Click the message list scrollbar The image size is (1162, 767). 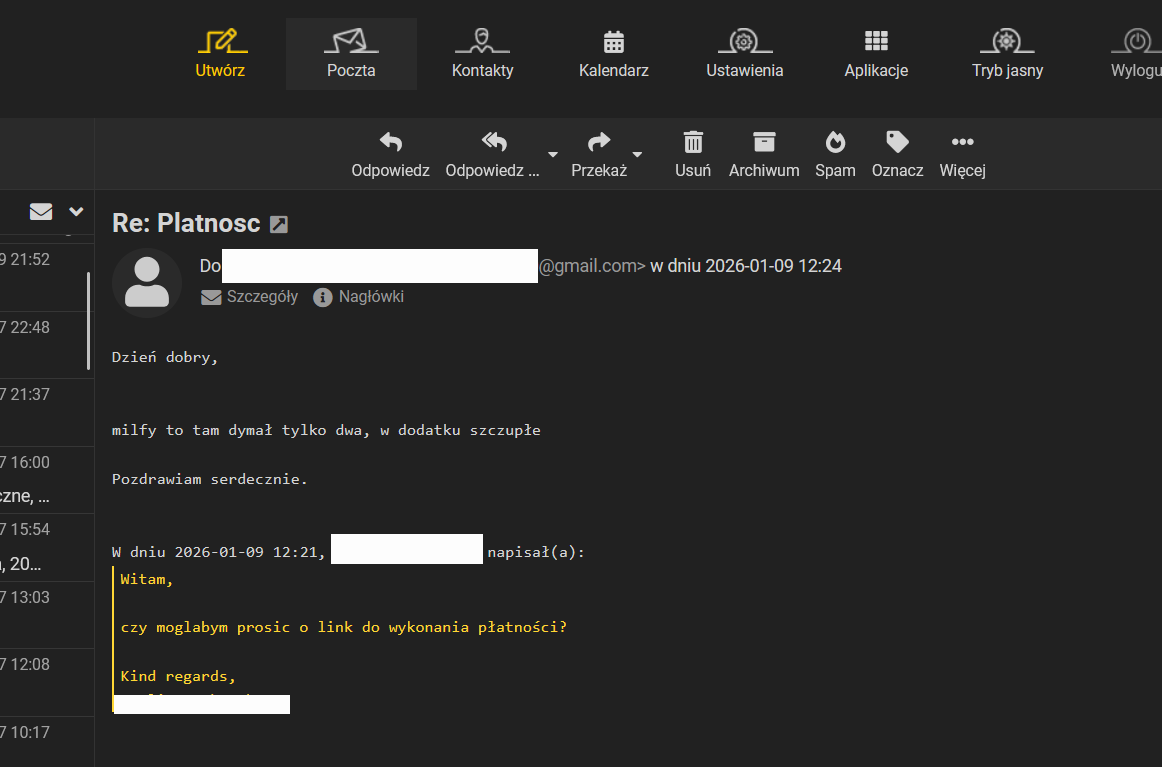(89, 320)
